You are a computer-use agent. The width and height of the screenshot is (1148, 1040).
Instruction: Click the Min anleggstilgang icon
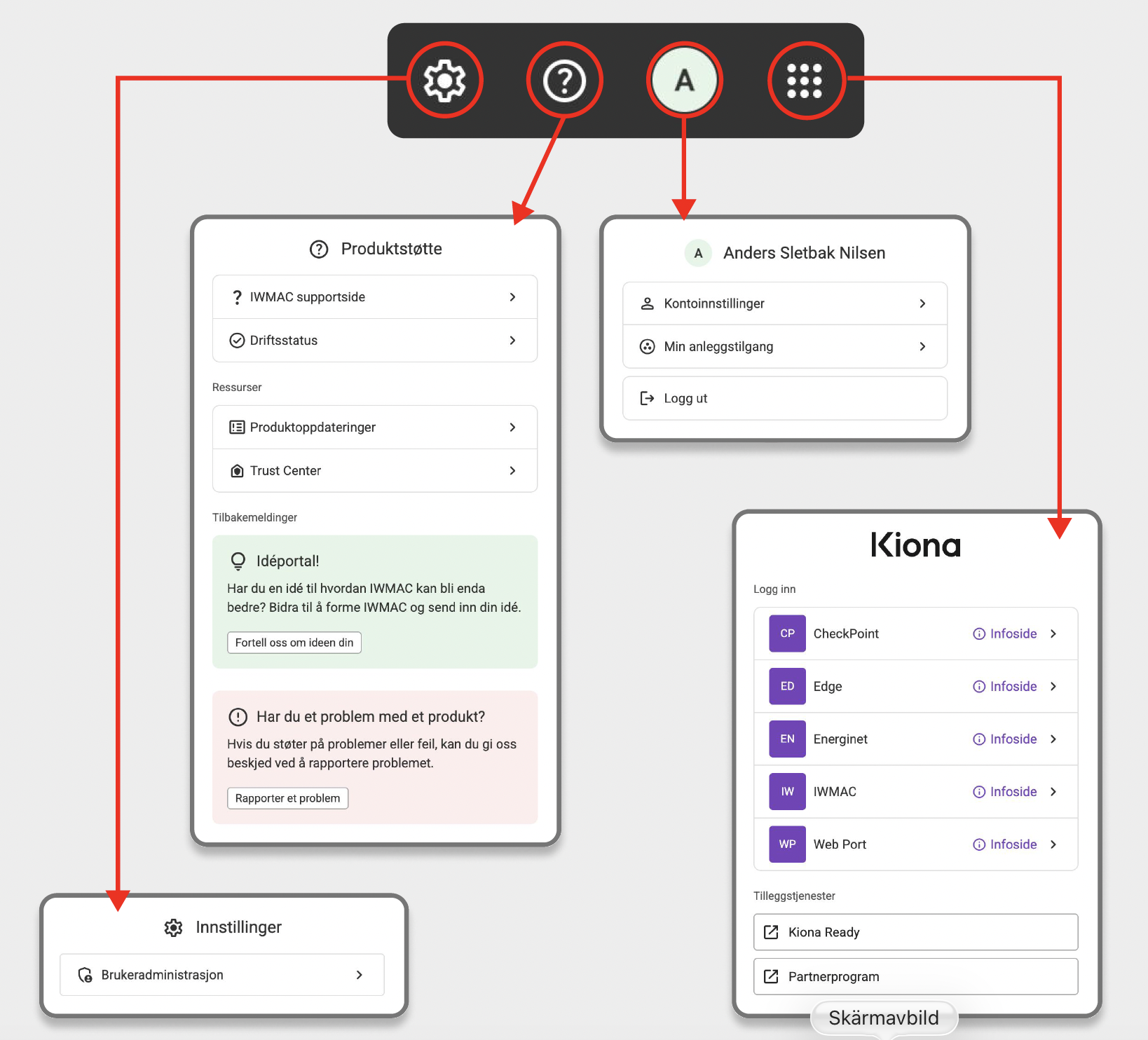coord(648,347)
